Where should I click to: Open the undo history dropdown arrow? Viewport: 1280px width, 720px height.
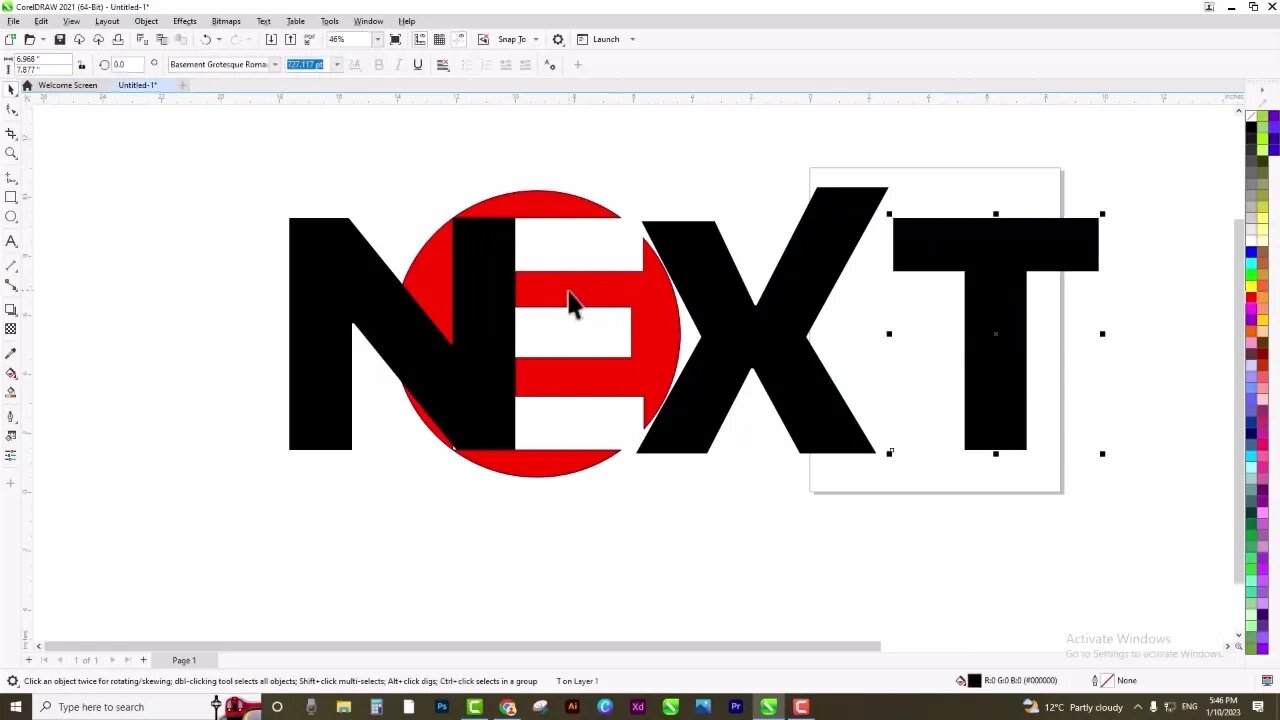[219, 39]
